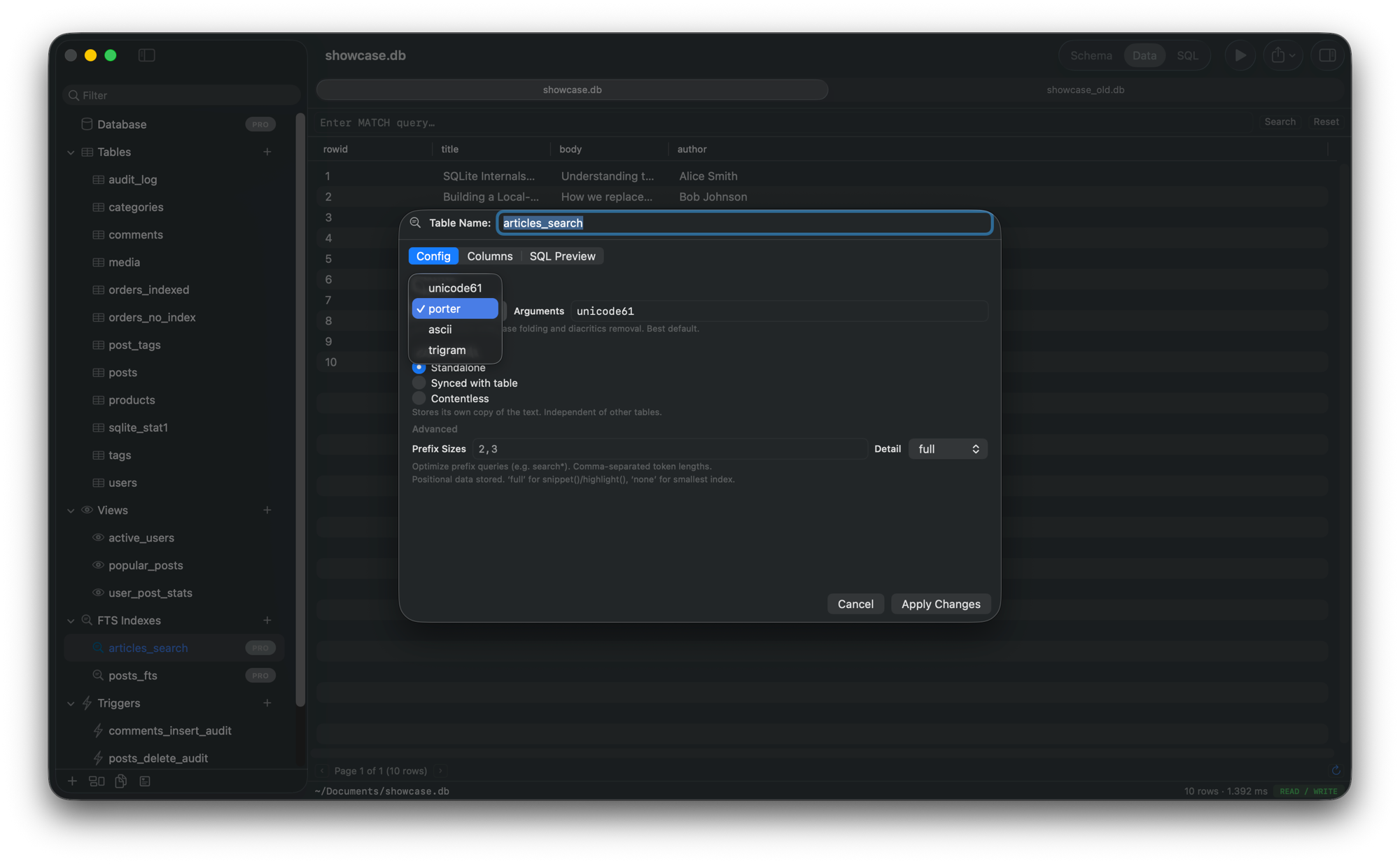Open the SQL Preview tab
Screen dimensions: 1400x864
pyautogui.click(x=562, y=256)
